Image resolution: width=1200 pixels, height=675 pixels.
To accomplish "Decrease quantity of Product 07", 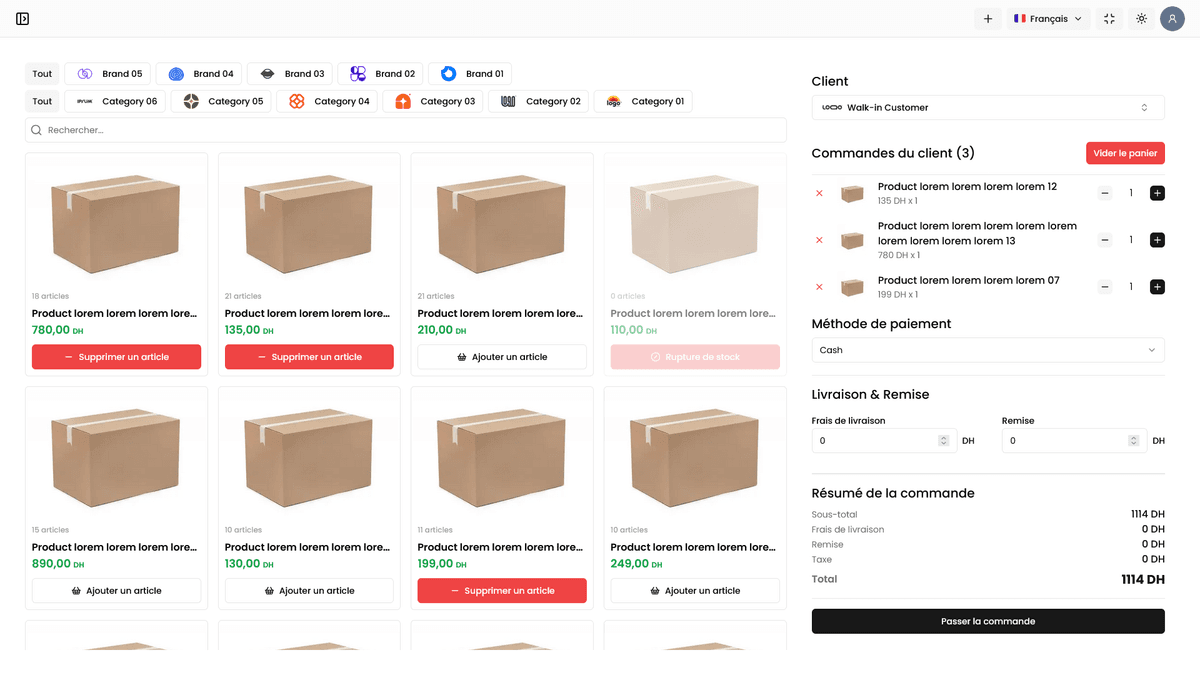I will 1105,287.
